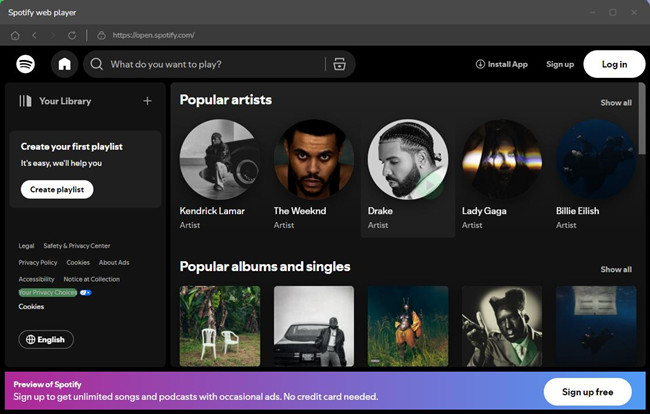650x414 pixels.
Task: Open the dark blue underwater album cover
Action: point(596,326)
